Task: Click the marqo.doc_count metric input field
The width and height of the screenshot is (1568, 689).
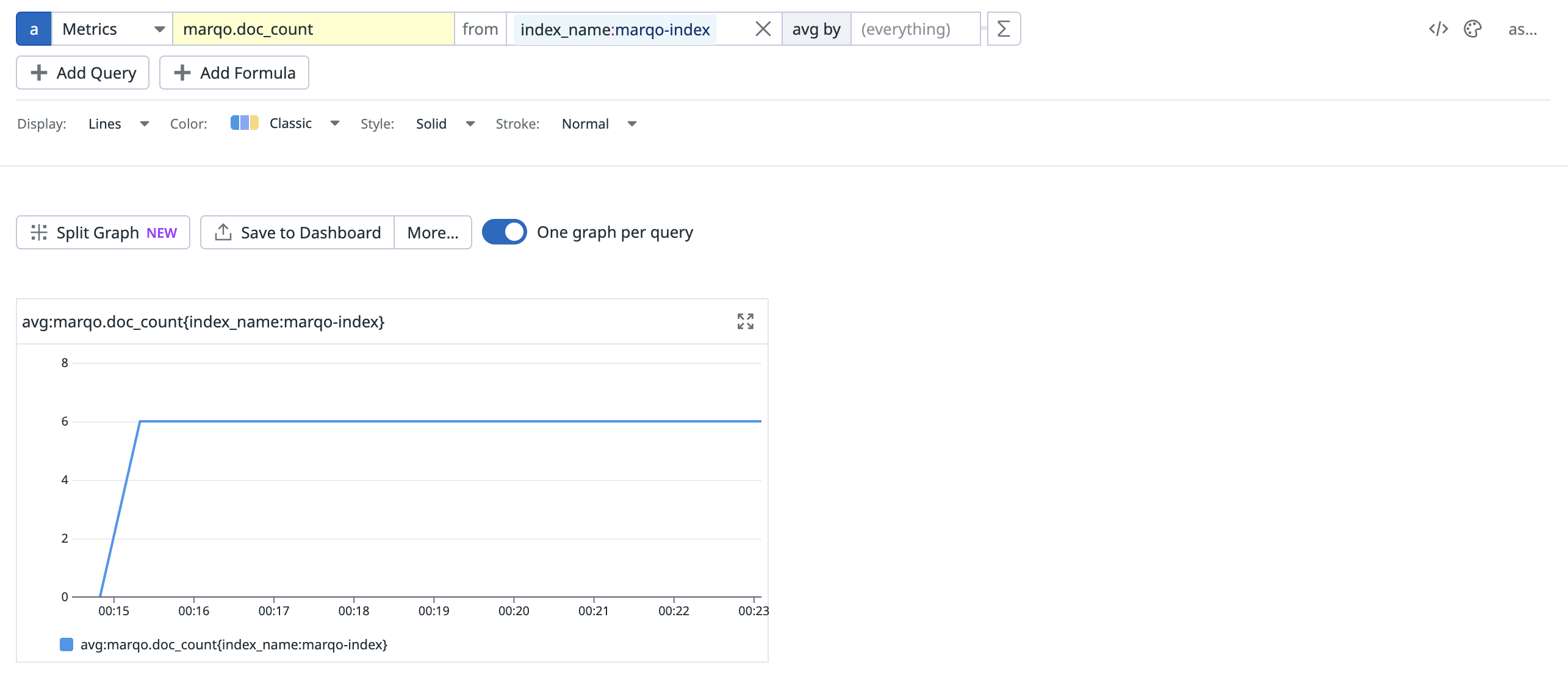Action: 313,29
